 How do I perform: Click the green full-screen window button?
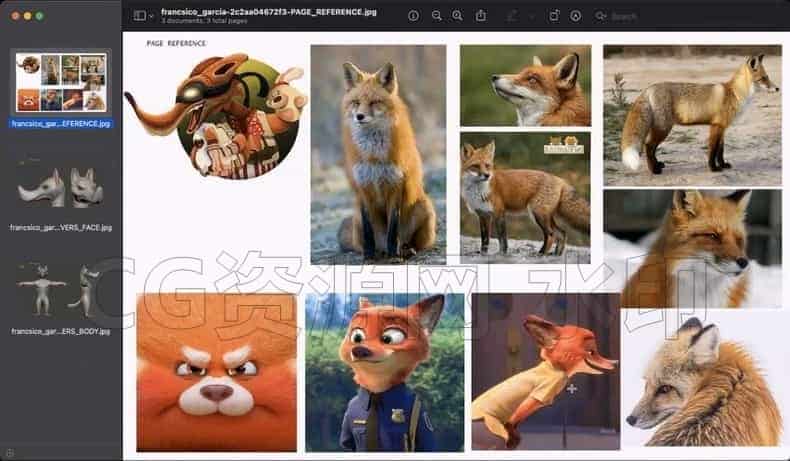(39, 16)
